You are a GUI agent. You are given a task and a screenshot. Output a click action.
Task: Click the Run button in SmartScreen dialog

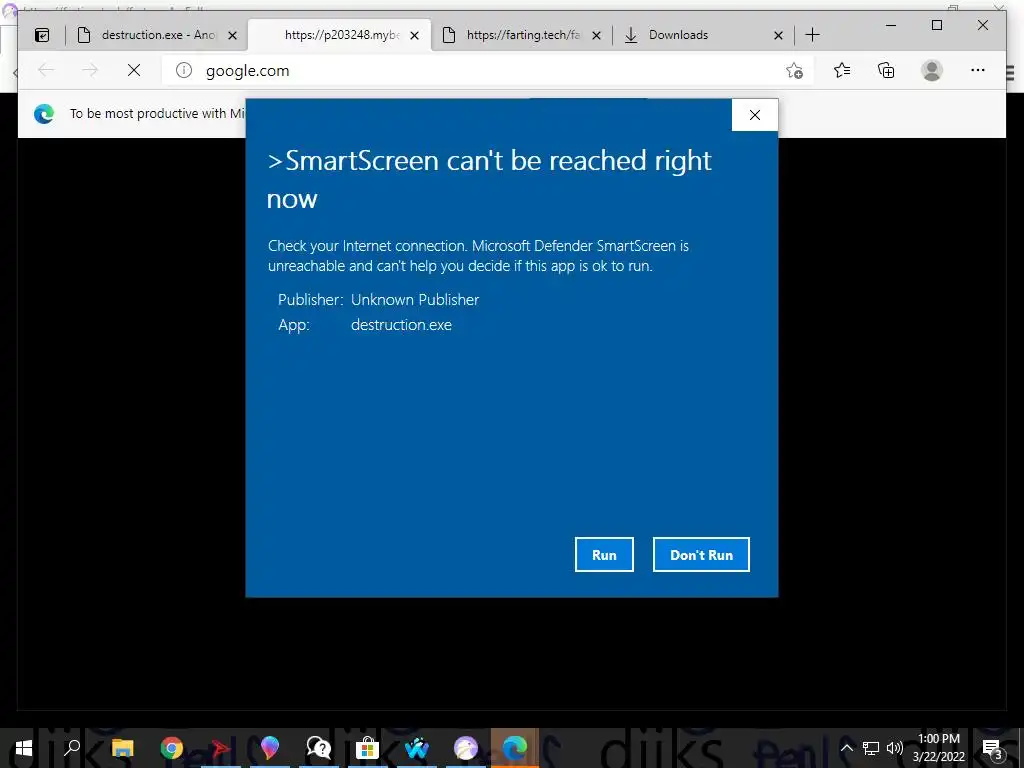click(x=604, y=554)
